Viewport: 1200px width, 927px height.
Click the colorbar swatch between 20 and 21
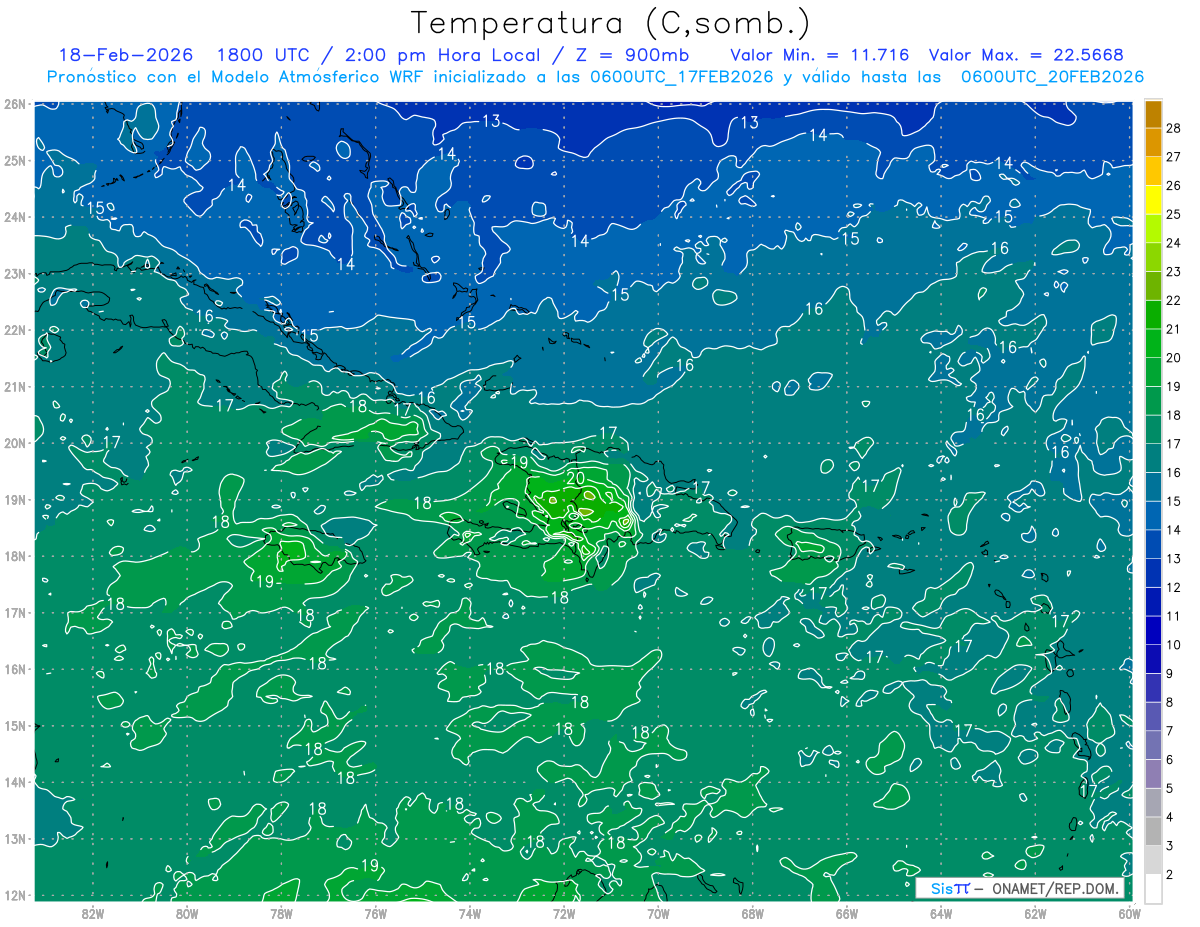point(1153,343)
